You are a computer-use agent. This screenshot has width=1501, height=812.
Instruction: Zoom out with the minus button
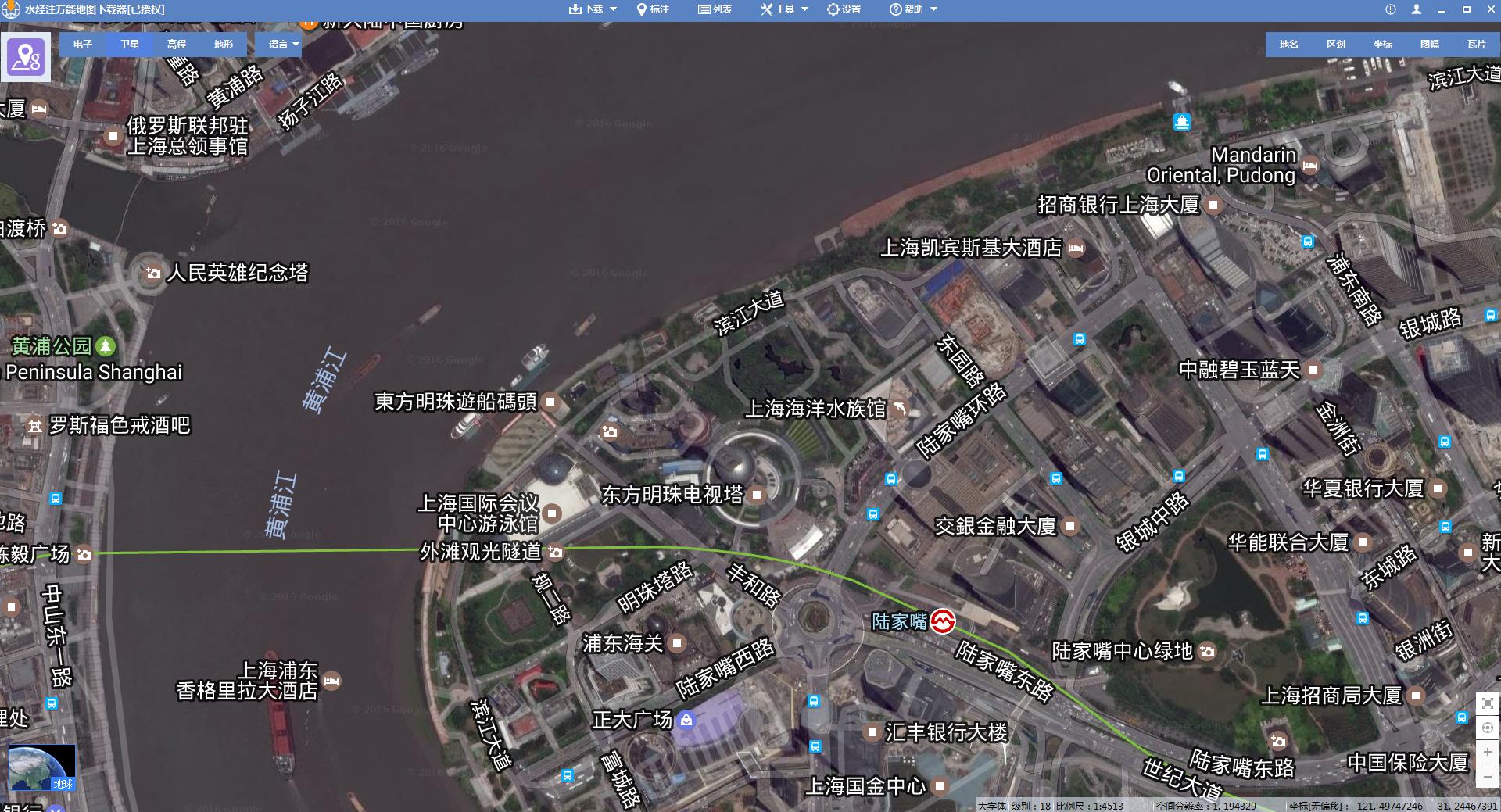[x=1488, y=776]
